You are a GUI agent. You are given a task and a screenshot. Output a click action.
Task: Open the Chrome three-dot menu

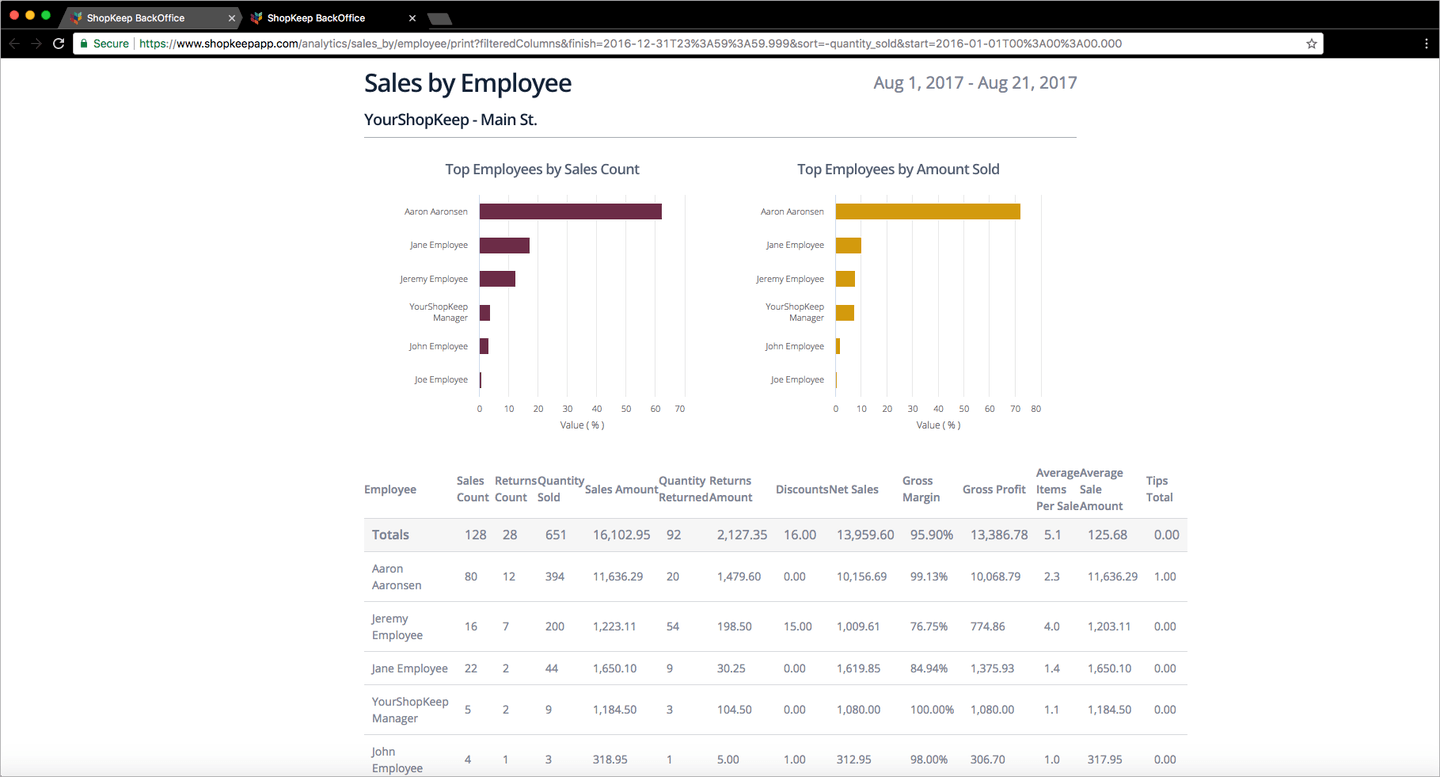click(1426, 44)
